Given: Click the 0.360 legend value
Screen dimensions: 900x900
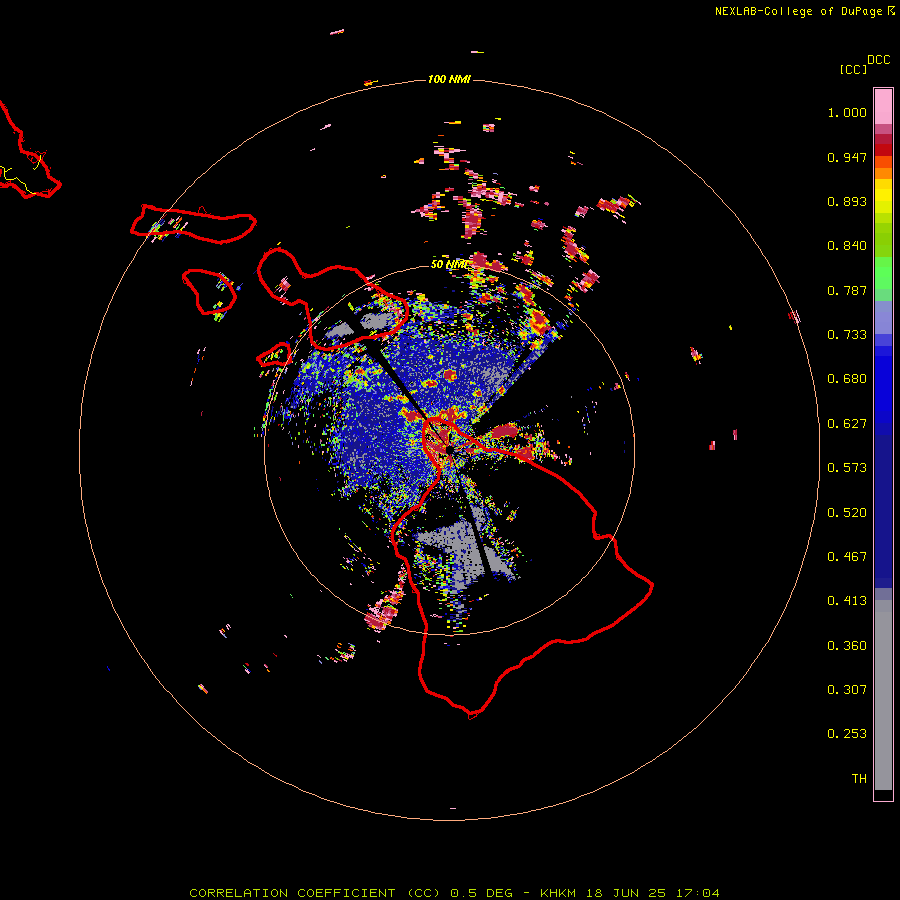Looking at the screenshot, I should coord(847,646).
